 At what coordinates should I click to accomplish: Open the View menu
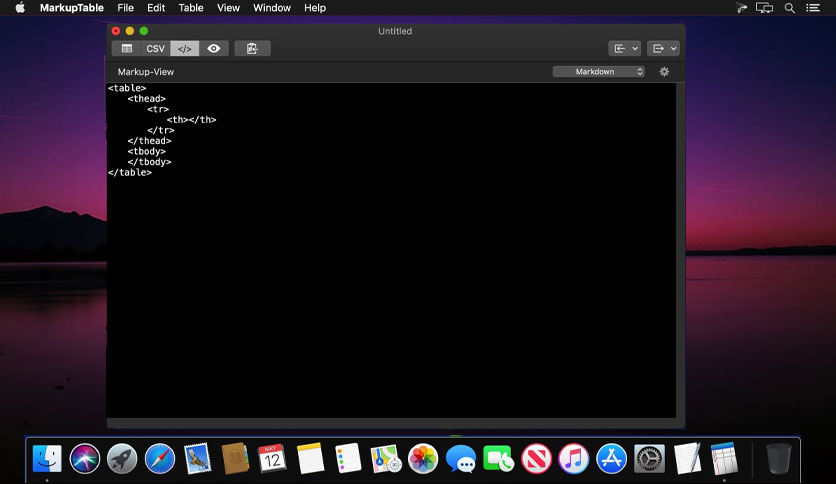[x=228, y=8]
